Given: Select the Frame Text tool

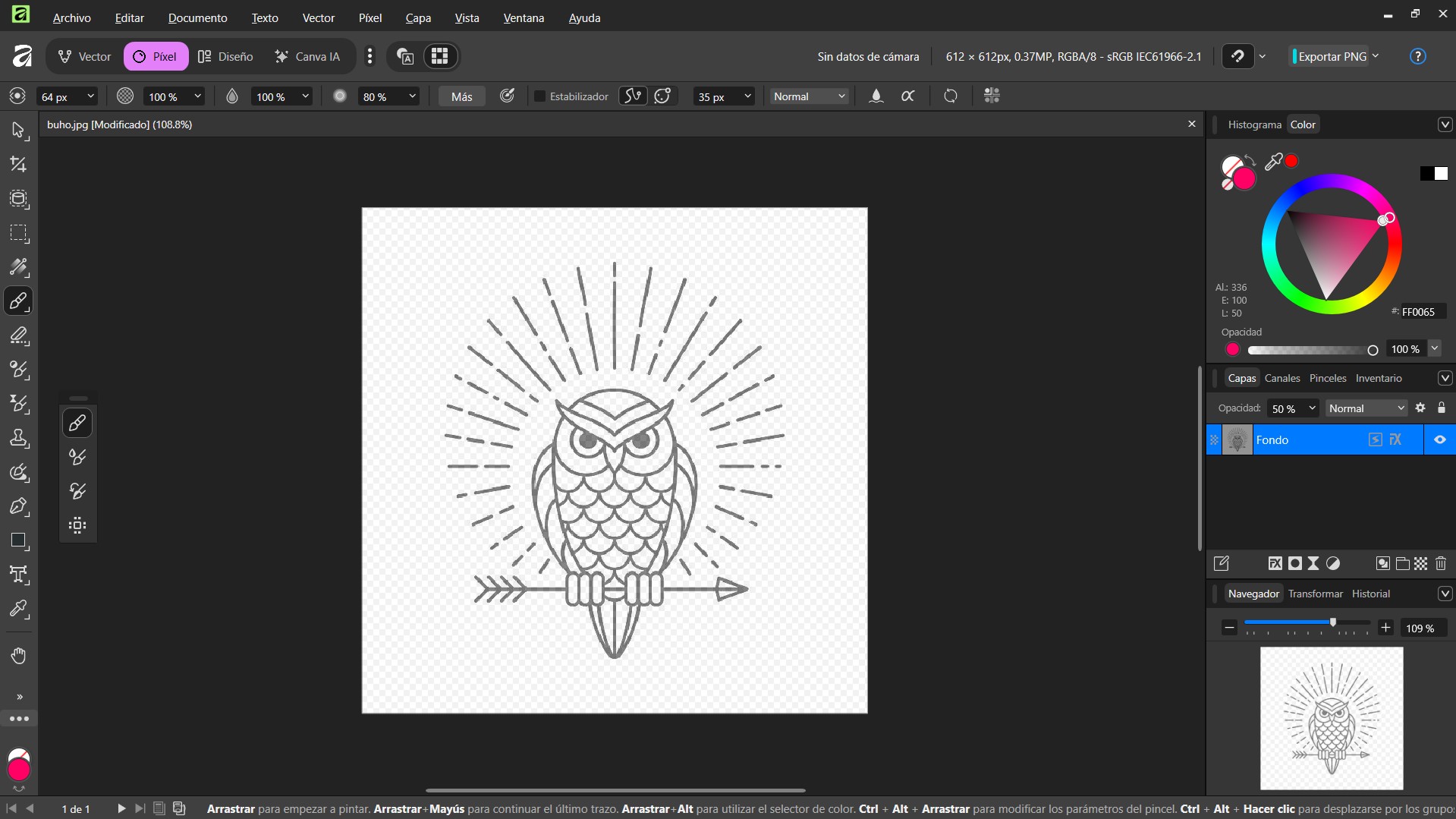Looking at the screenshot, I should coord(18,575).
